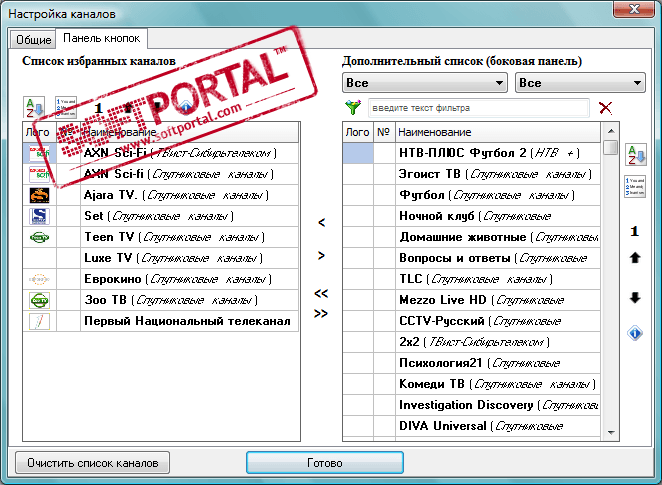Click scrollbar down arrow in side list
Viewport: 662px width, 485px height.
(610, 433)
